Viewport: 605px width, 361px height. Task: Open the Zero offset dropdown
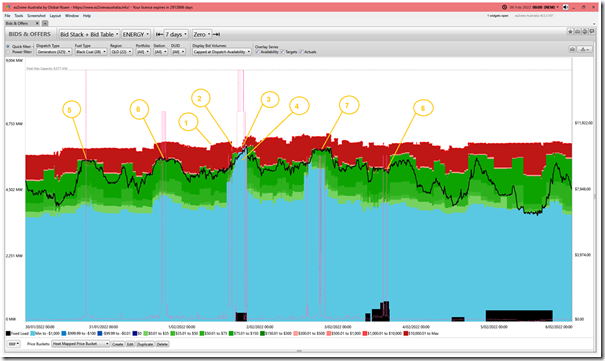pyautogui.click(x=202, y=34)
